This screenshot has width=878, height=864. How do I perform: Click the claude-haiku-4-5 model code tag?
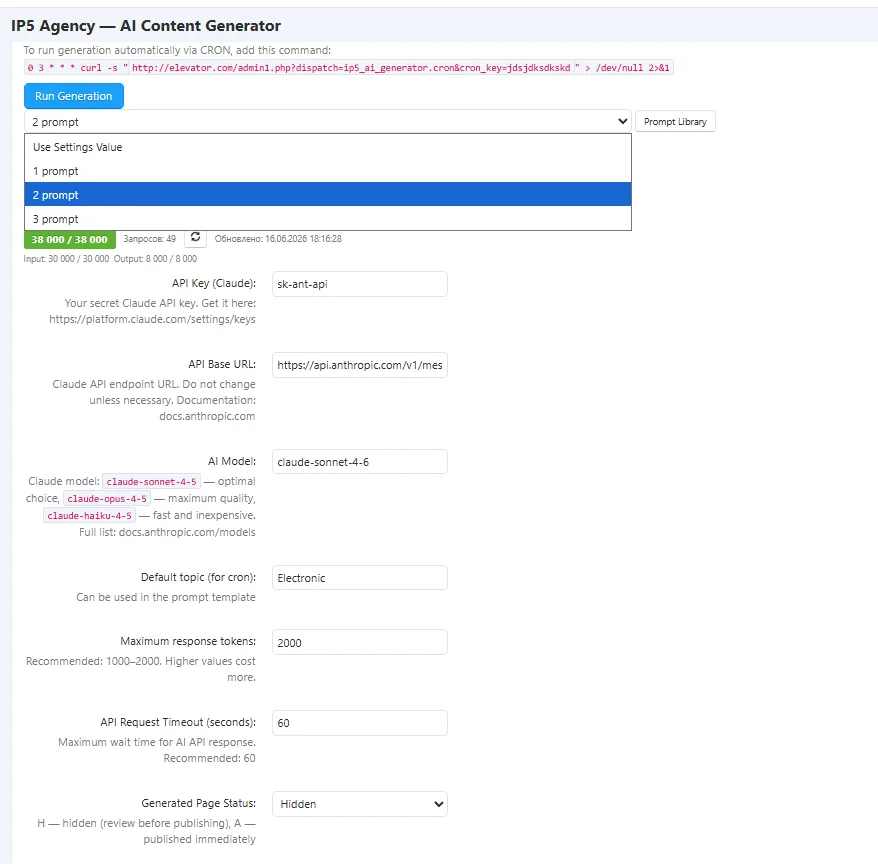(x=90, y=516)
